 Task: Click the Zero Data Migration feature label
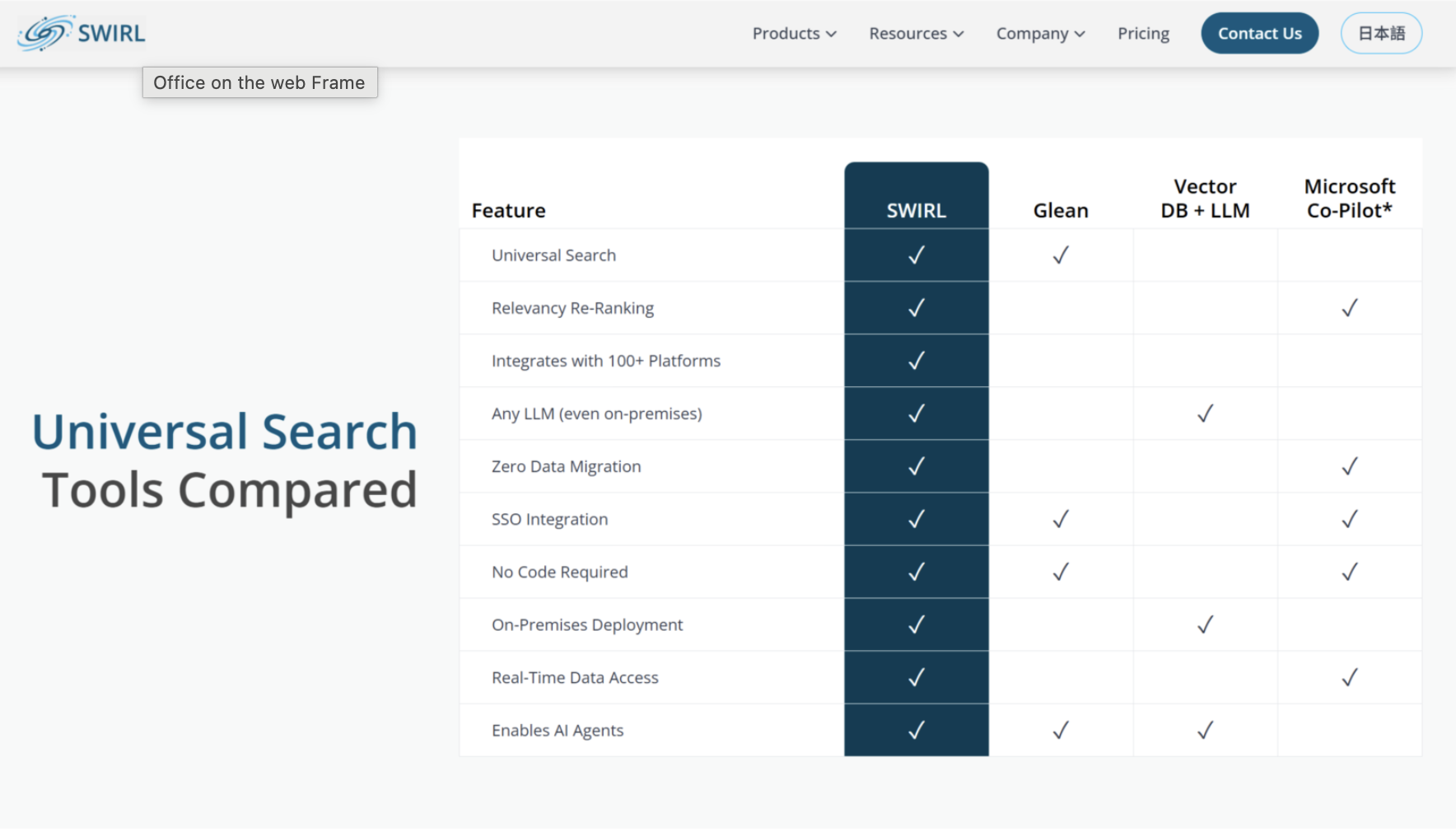click(566, 466)
